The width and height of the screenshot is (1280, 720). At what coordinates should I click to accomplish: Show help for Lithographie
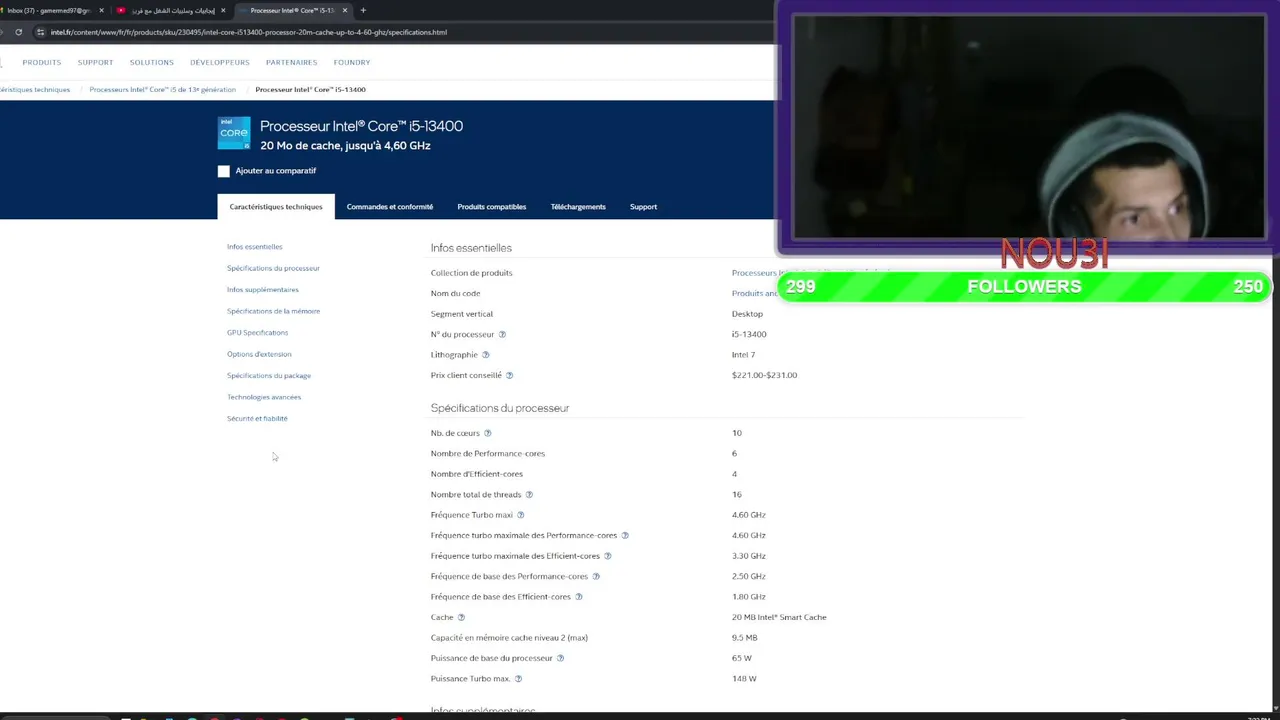click(x=486, y=355)
